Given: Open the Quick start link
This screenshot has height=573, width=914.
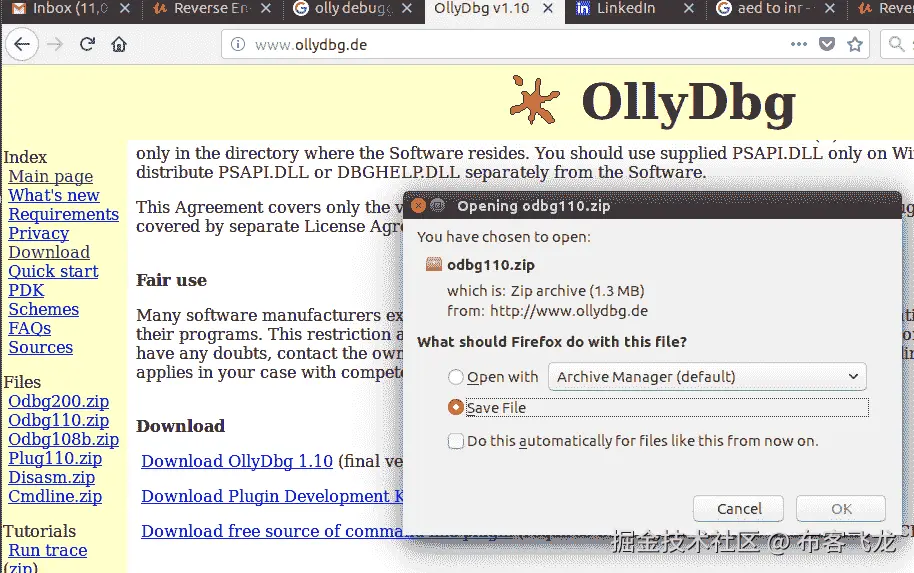Looking at the screenshot, I should pos(53,271).
